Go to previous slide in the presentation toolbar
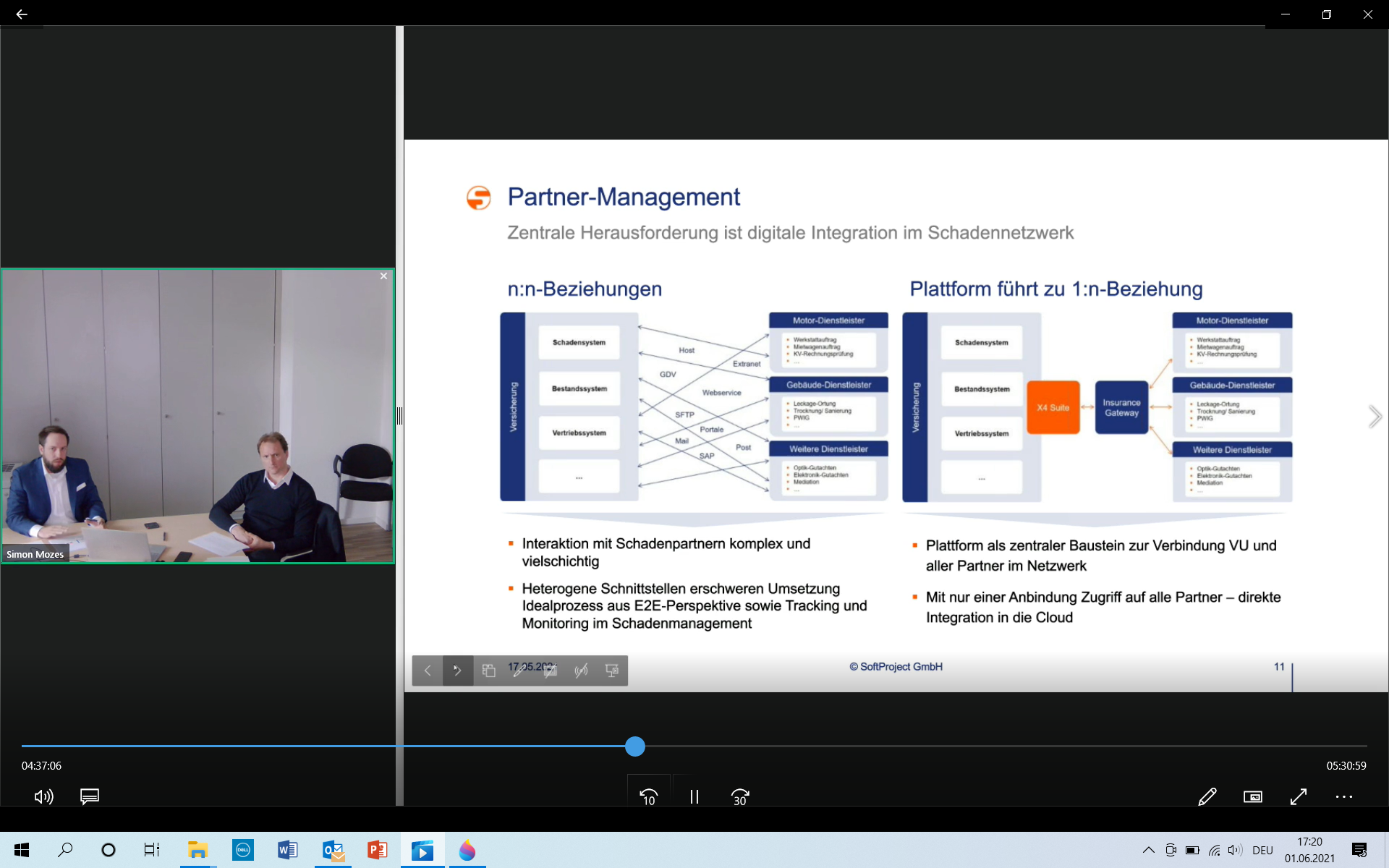This screenshot has height=868, width=1389. (x=428, y=671)
